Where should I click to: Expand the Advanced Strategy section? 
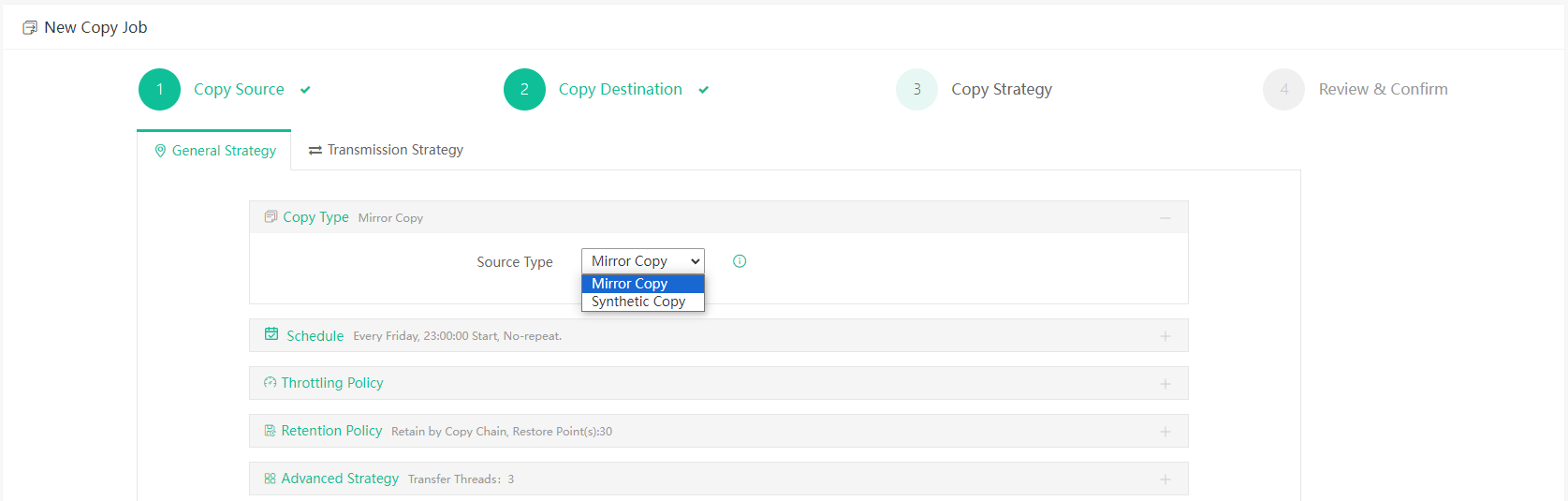point(1165,479)
